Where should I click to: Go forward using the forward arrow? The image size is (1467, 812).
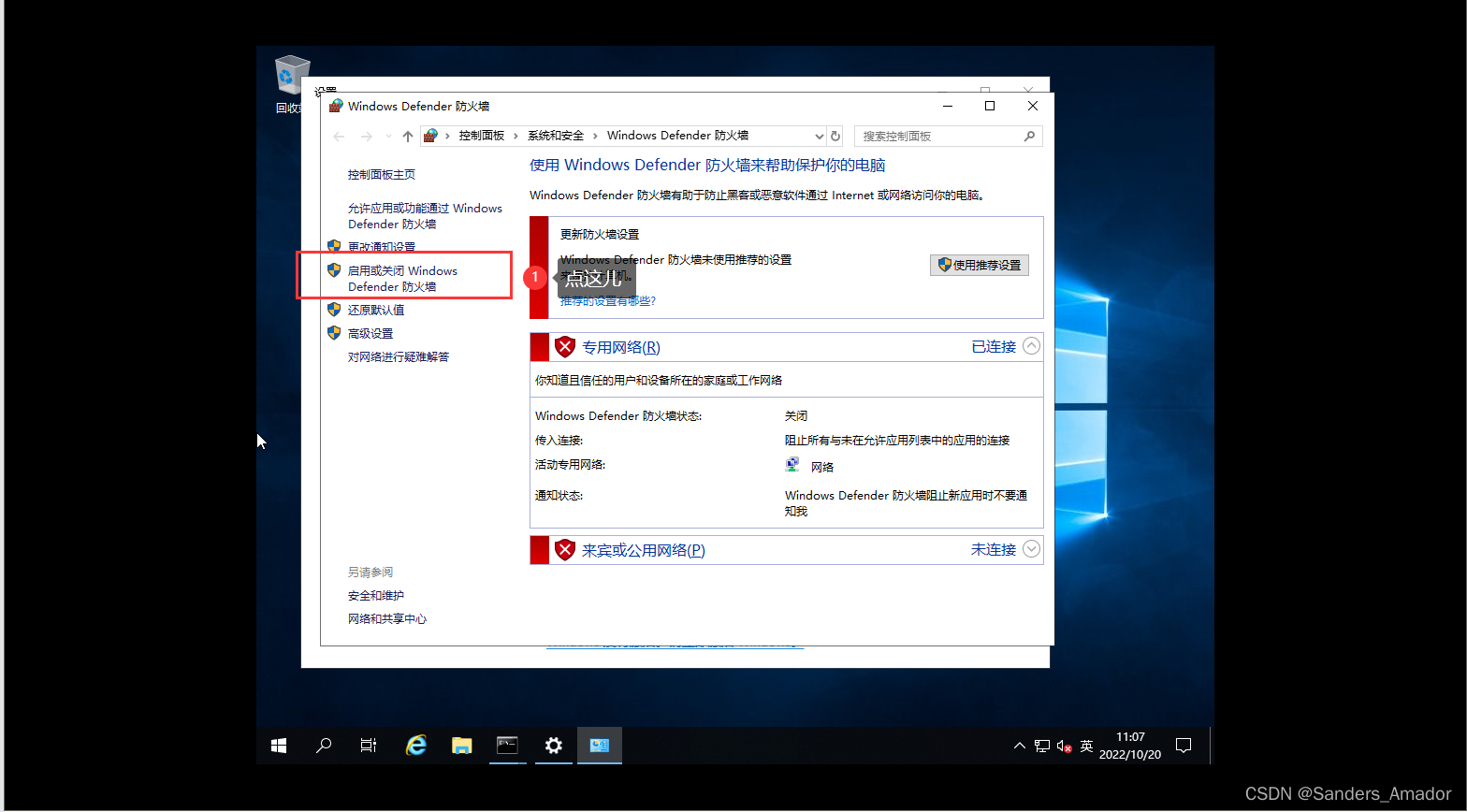coord(366,137)
